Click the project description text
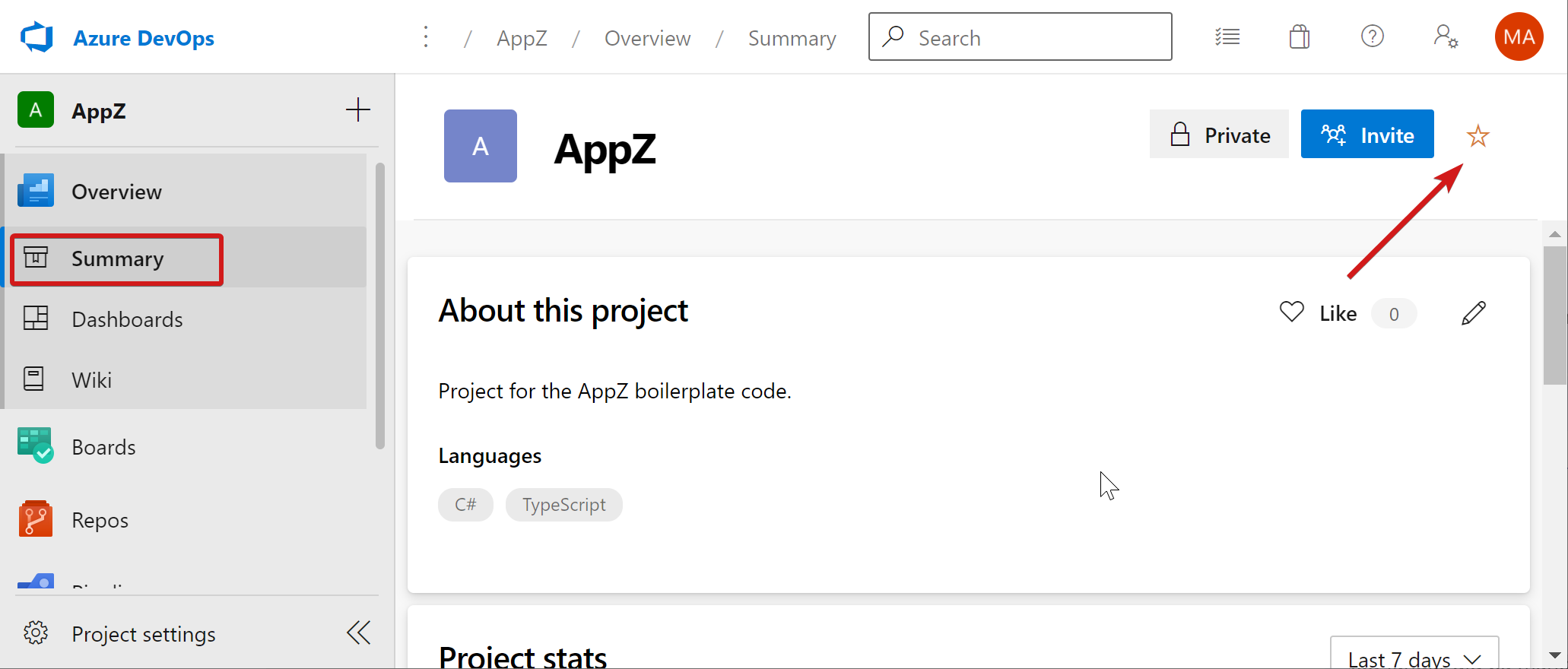 pos(614,391)
